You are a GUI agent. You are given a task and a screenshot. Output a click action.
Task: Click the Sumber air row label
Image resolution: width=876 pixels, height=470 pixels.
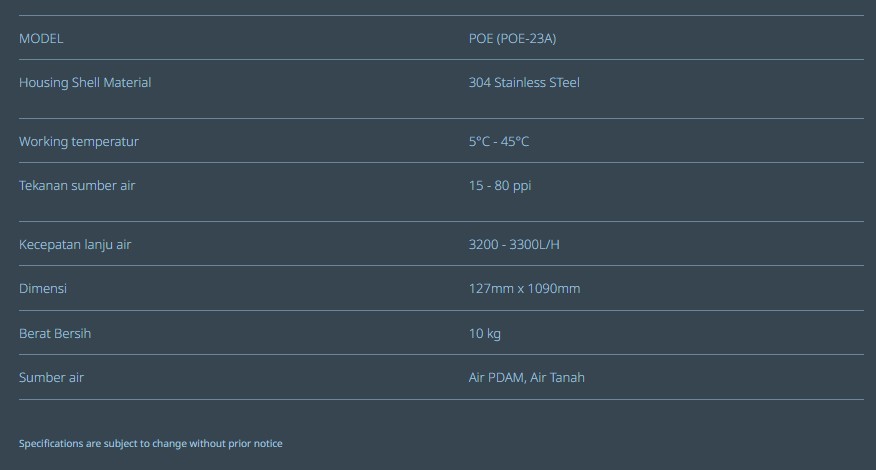point(51,377)
